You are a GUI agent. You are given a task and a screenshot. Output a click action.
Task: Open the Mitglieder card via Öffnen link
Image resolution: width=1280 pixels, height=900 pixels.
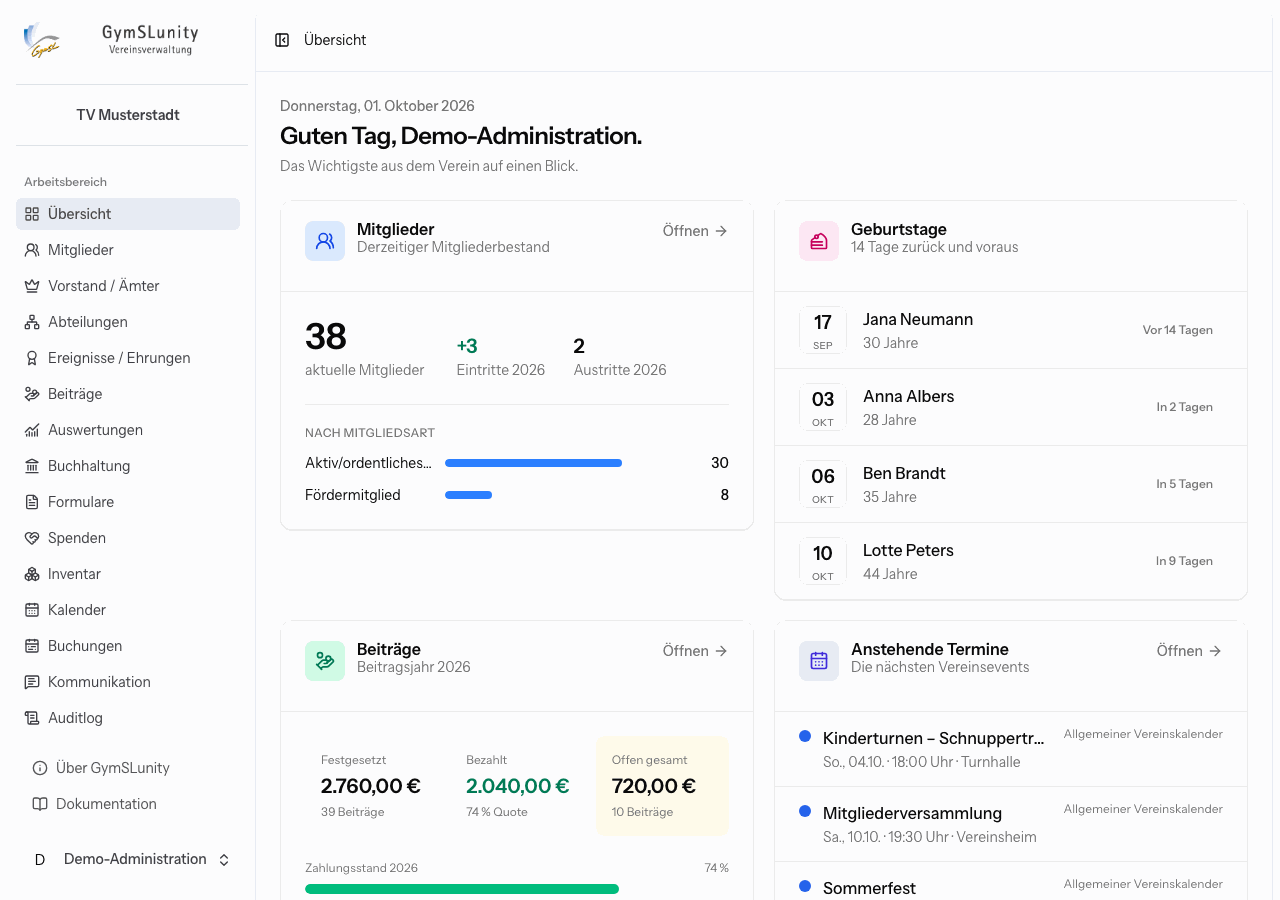click(x=695, y=231)
